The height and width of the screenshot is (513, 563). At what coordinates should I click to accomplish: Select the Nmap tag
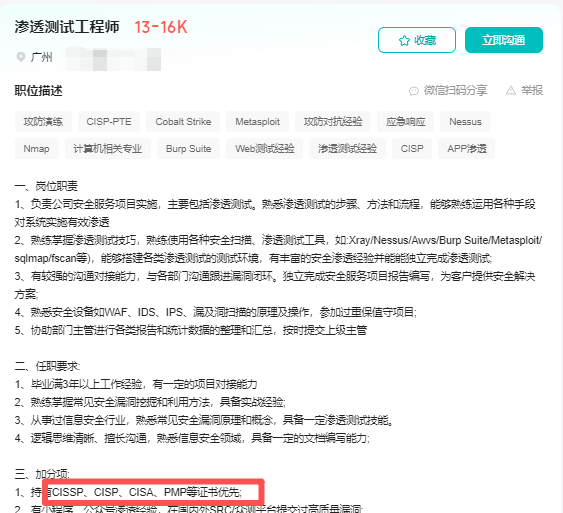(37, 149)
